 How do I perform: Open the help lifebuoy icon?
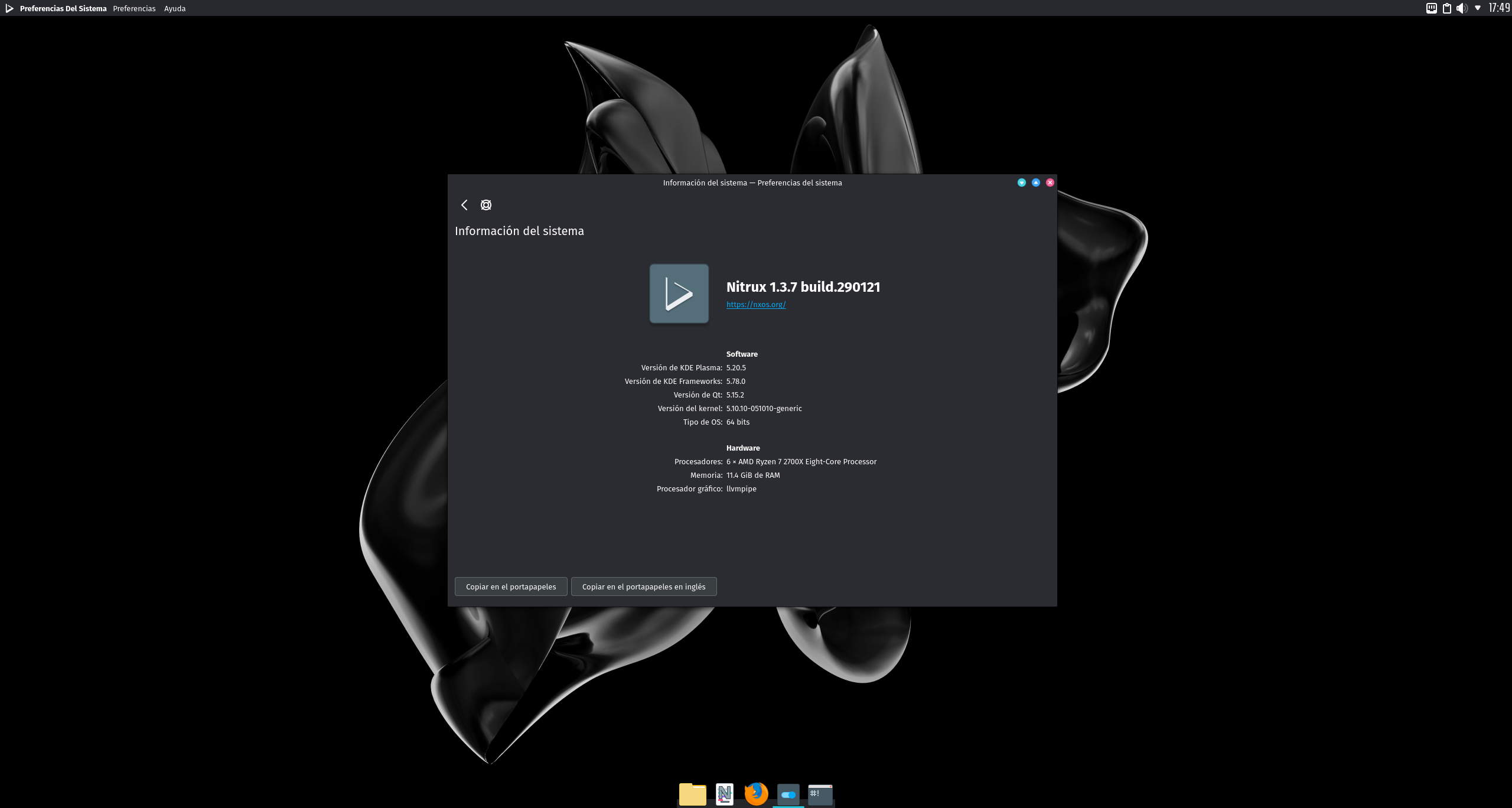point(486,205)
